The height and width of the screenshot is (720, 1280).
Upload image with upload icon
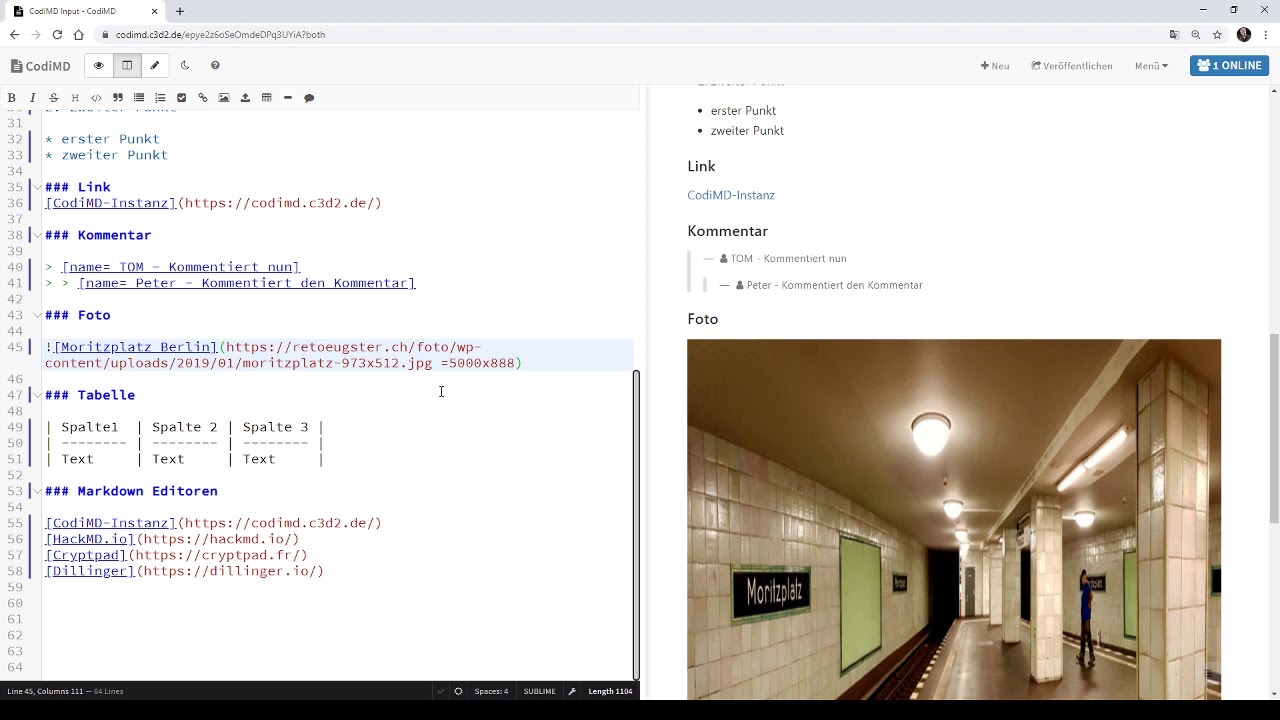(x=245, y=98)
